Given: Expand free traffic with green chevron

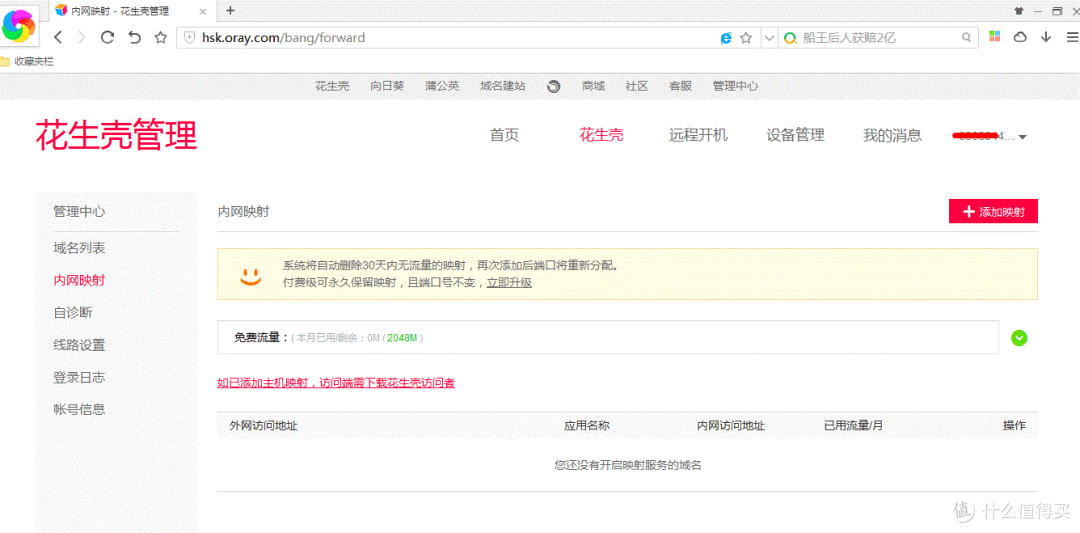Looking at the screenshot, I should [x=1019, y=338].
